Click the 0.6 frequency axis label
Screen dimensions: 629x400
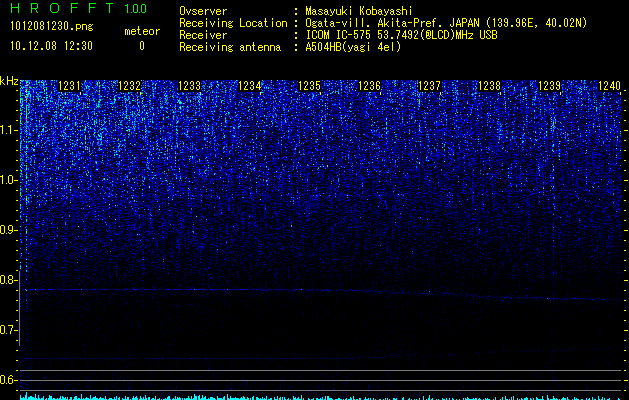9,380
